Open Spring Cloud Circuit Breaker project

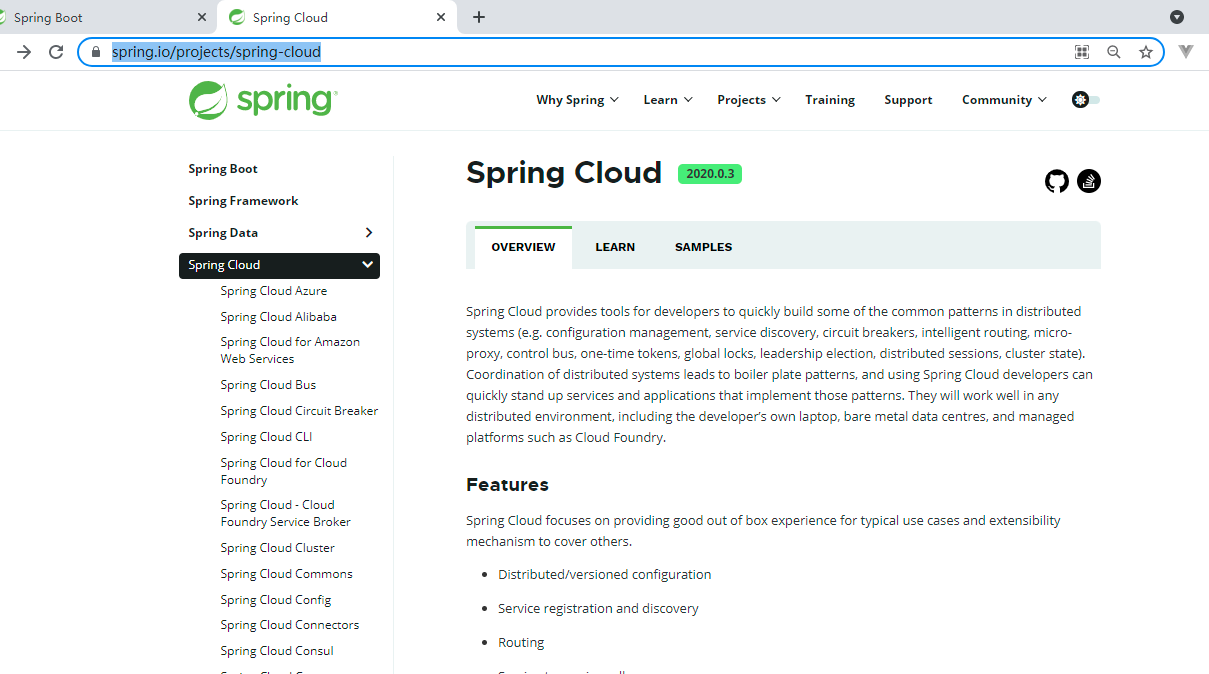[299, 411]
